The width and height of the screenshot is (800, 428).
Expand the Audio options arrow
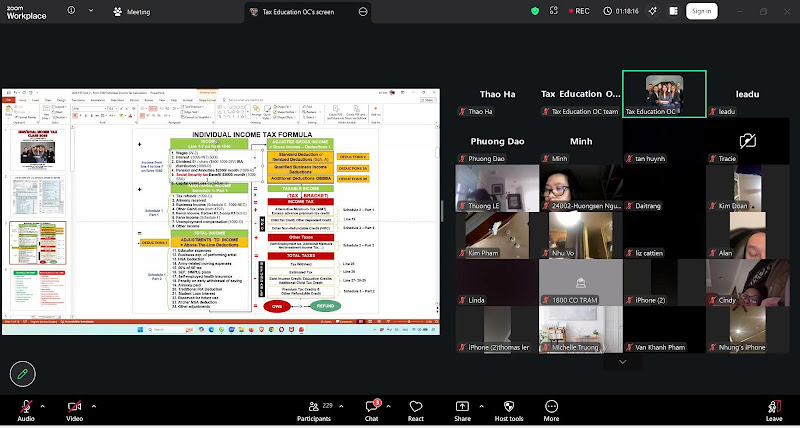click(x=42, y=407)
